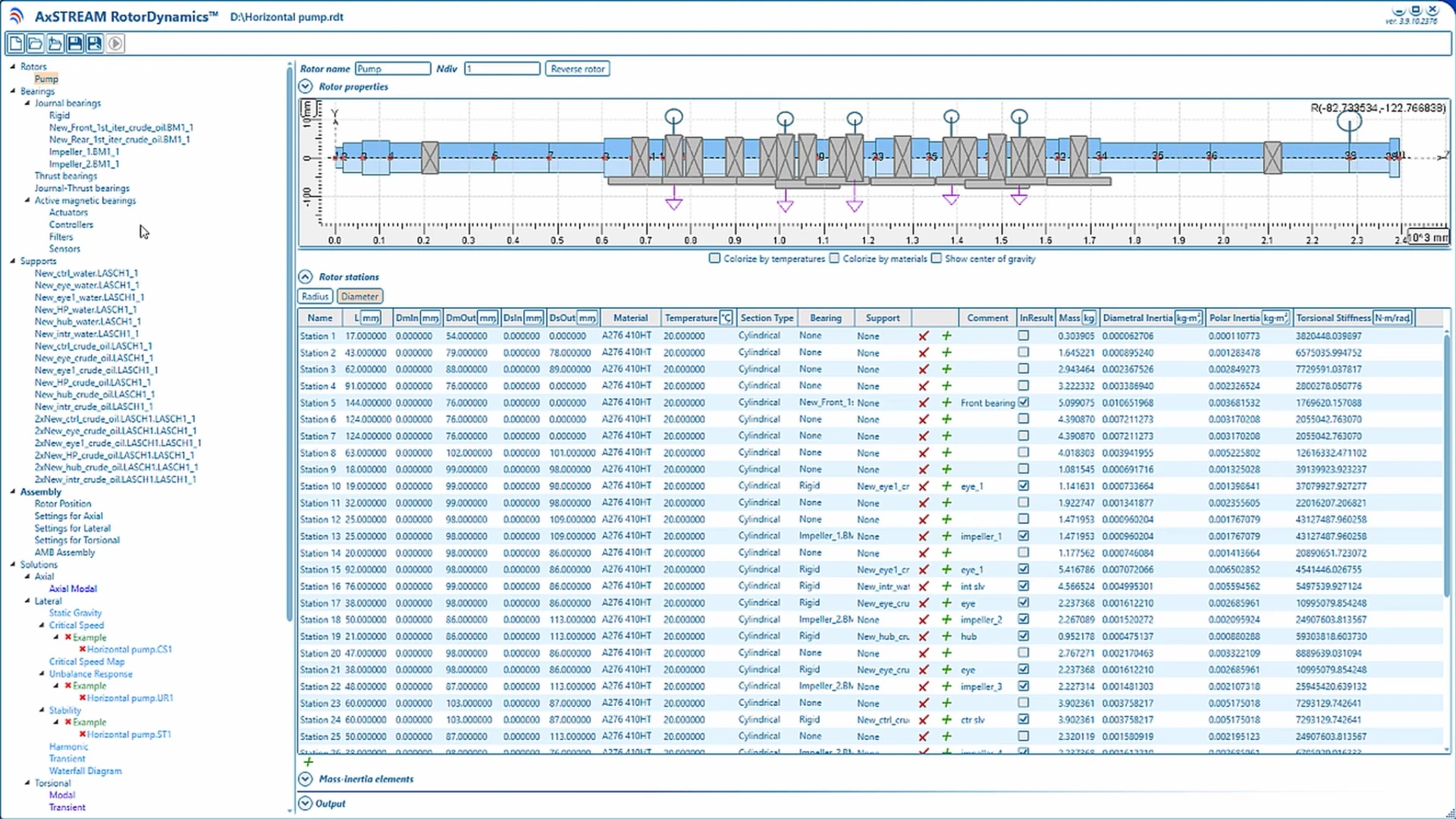1456x819 pixels.
Task: Click the Save As toolbar icon
Action: 95,43
